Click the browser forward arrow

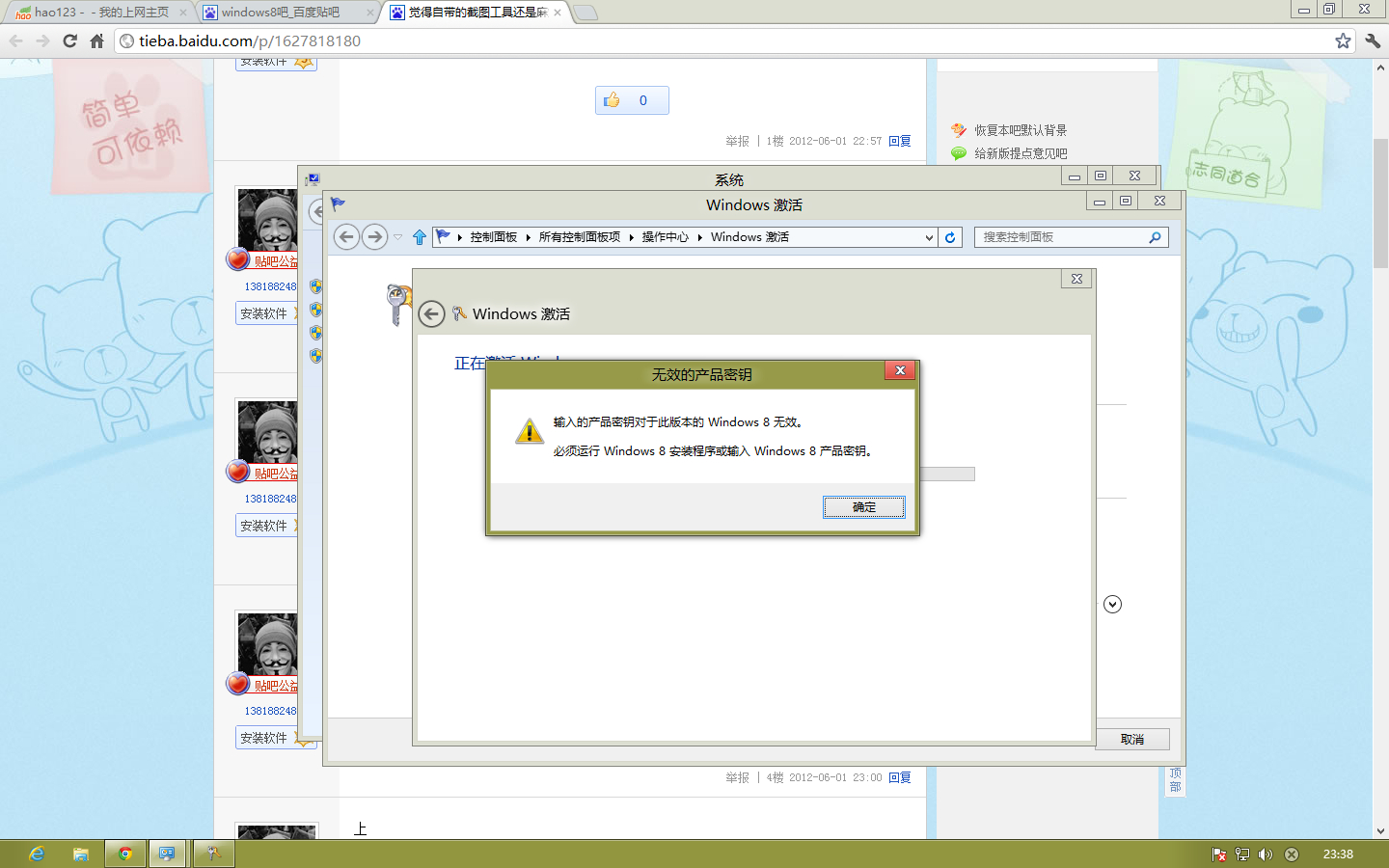[x=42, y=41]
